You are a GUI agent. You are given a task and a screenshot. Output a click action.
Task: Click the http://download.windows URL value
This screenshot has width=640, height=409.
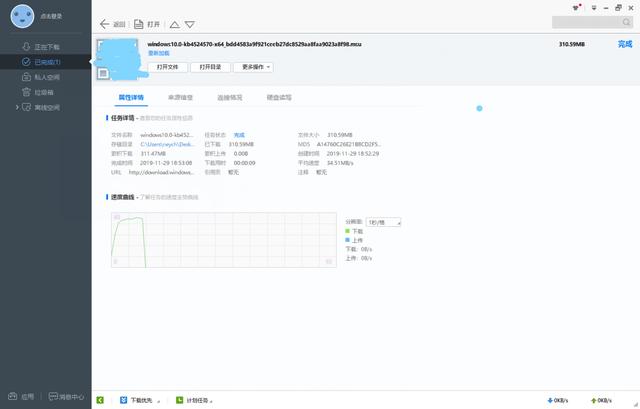pos(161,172)
